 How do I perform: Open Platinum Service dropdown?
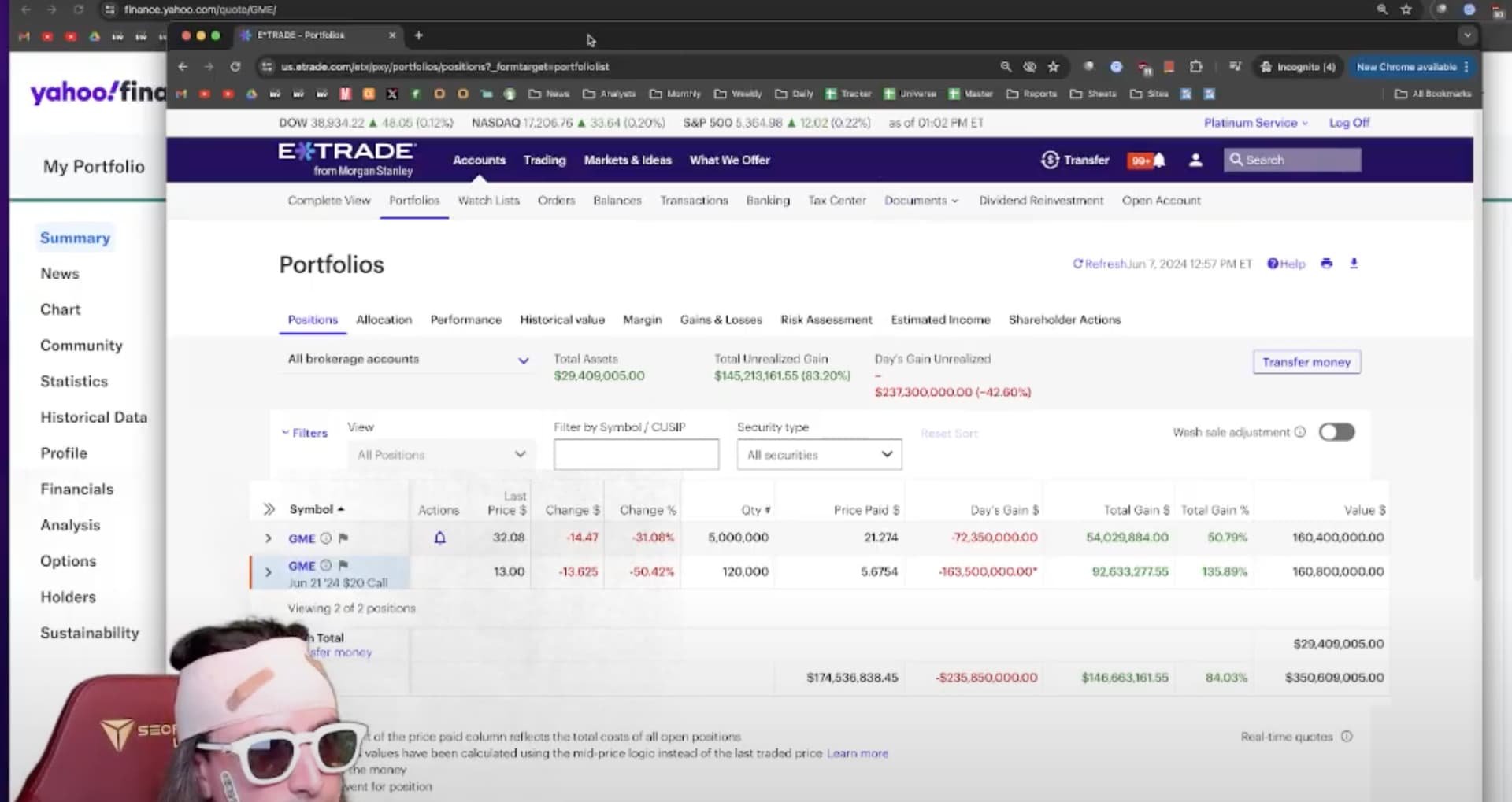pos(1255,123)
